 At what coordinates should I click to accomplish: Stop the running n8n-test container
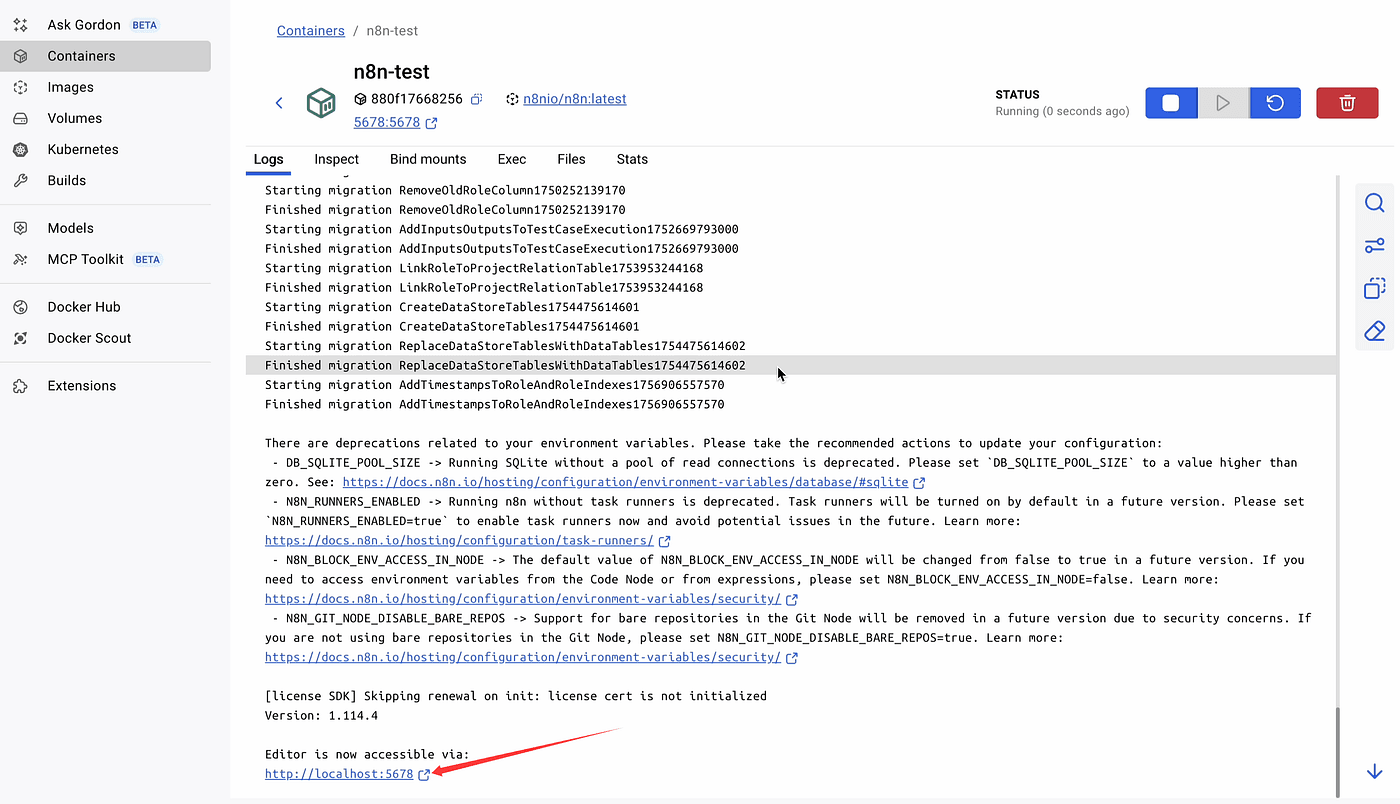point(1171,103)
